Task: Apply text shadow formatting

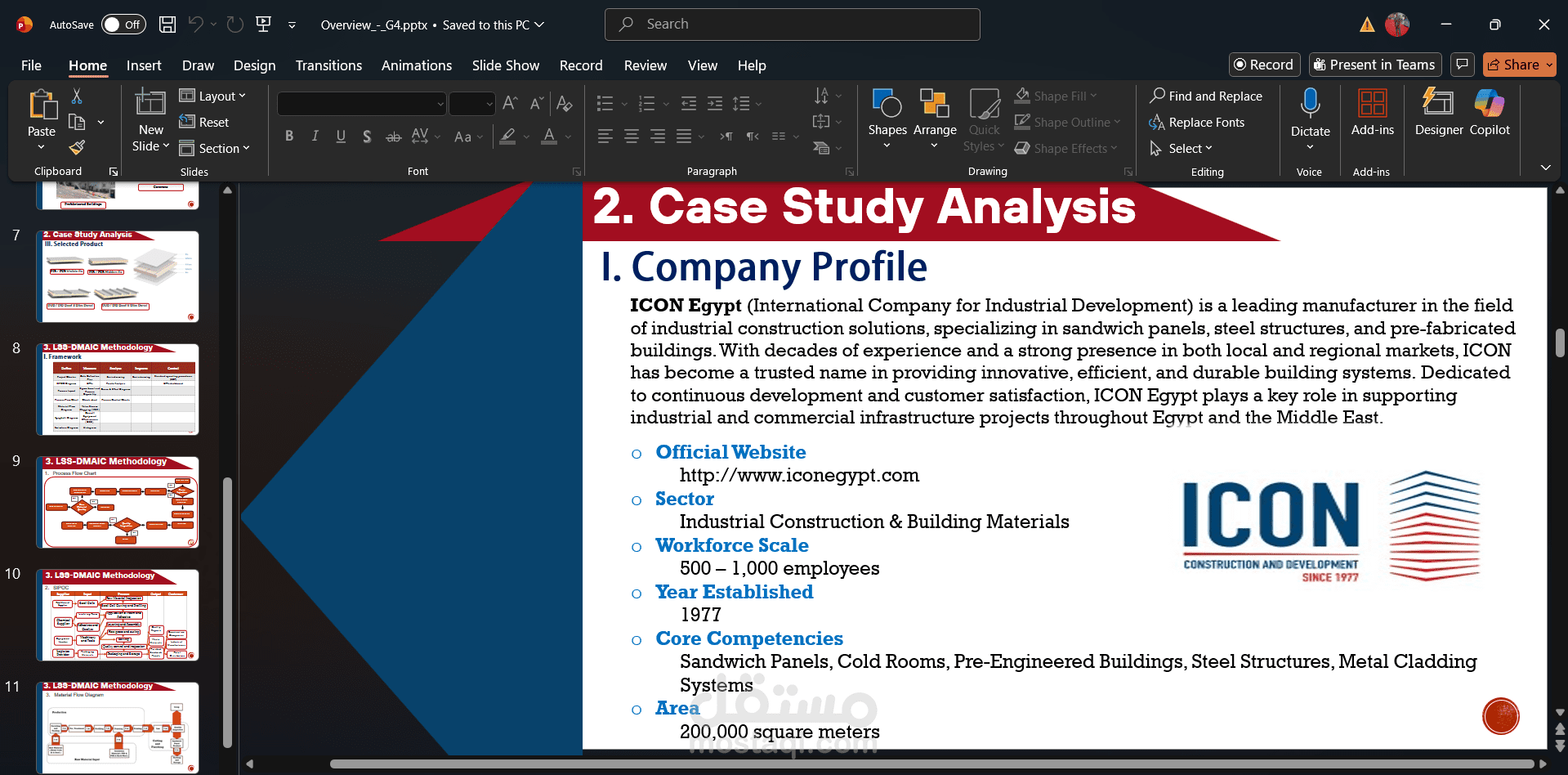Action: point(367,137)
